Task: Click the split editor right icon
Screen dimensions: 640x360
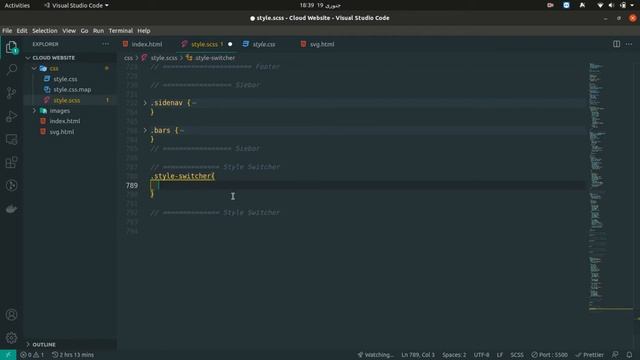Action: (x=616, y=44)
